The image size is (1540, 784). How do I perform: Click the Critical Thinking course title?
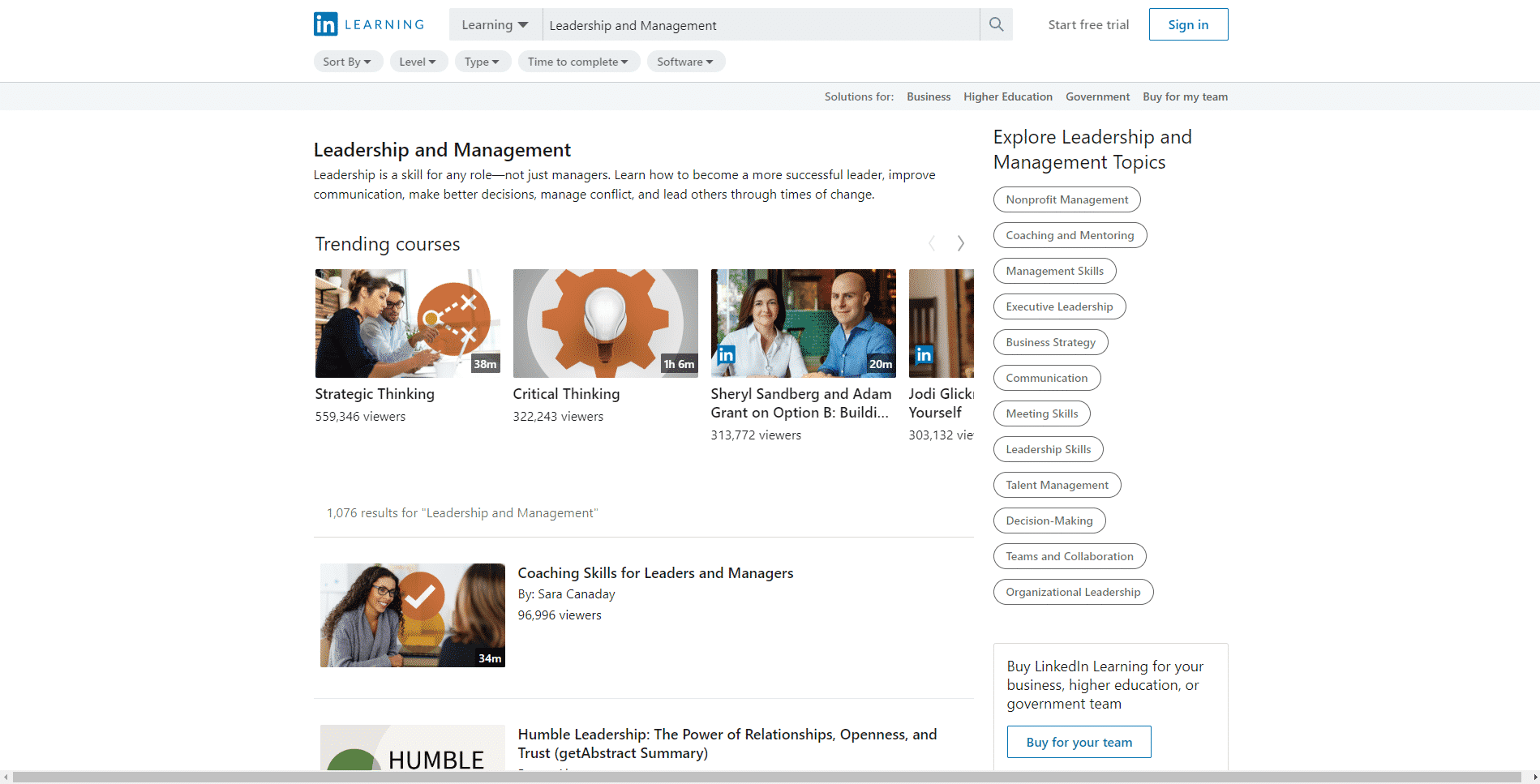coord(566,394)
